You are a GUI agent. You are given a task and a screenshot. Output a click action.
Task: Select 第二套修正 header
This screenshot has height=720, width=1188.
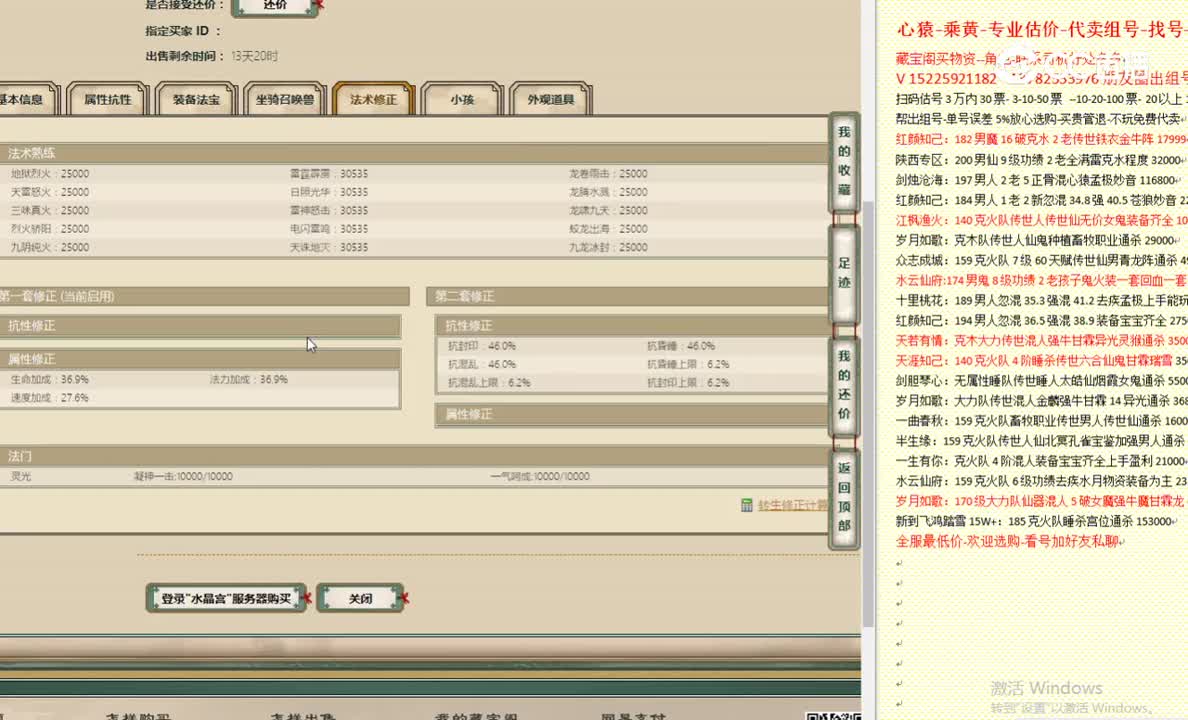click(x=629, y=296)
